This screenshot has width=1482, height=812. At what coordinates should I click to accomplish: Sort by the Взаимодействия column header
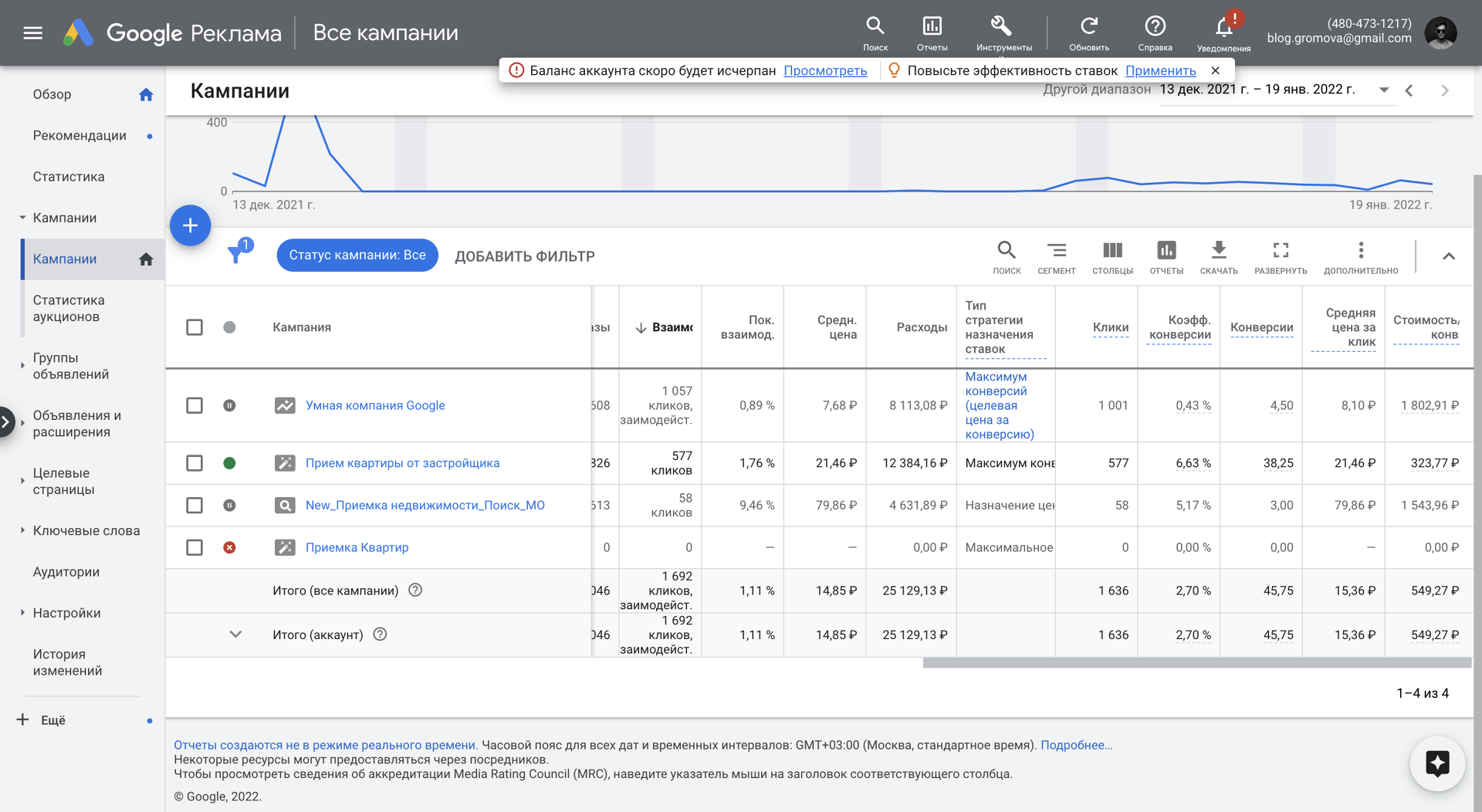tap(665, 327)
